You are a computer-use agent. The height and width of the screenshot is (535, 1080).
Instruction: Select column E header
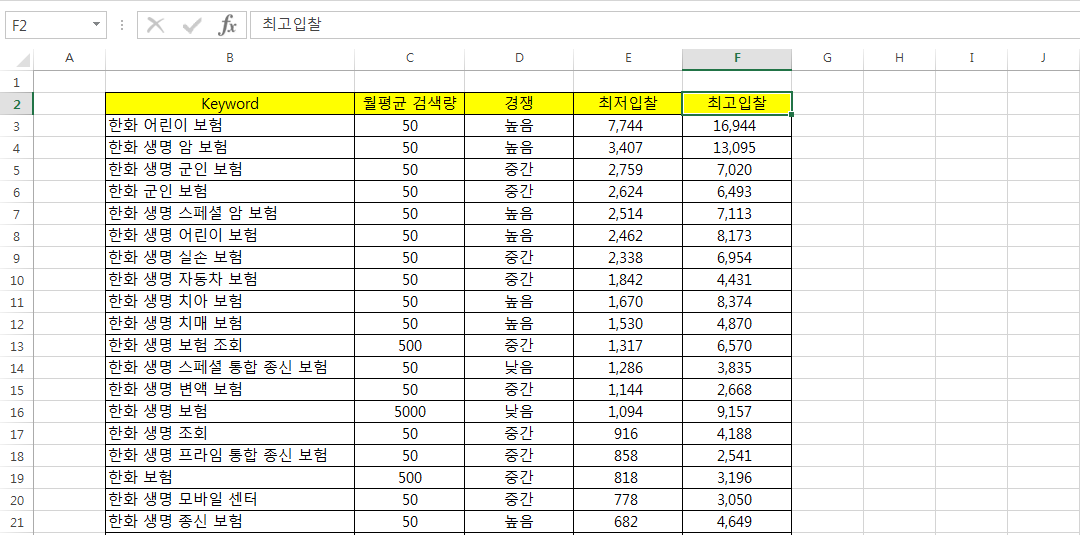(x=628, y=59)
